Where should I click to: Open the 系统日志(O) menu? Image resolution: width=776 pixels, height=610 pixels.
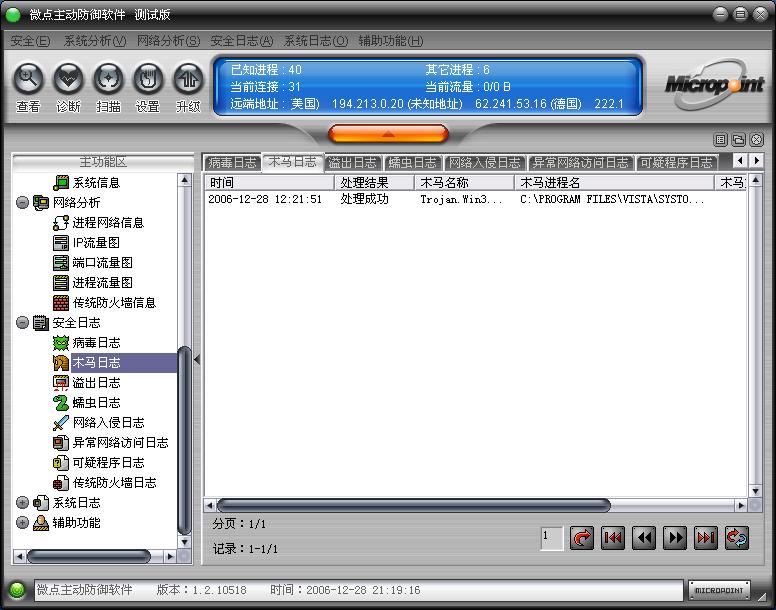(x=316, y=41)
